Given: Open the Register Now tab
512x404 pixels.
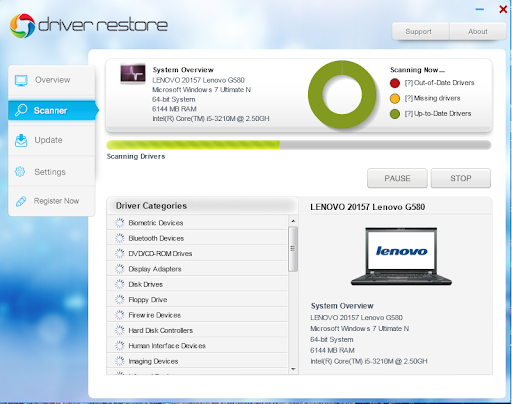Looking at the screenshot, I should tap(52, 201).
